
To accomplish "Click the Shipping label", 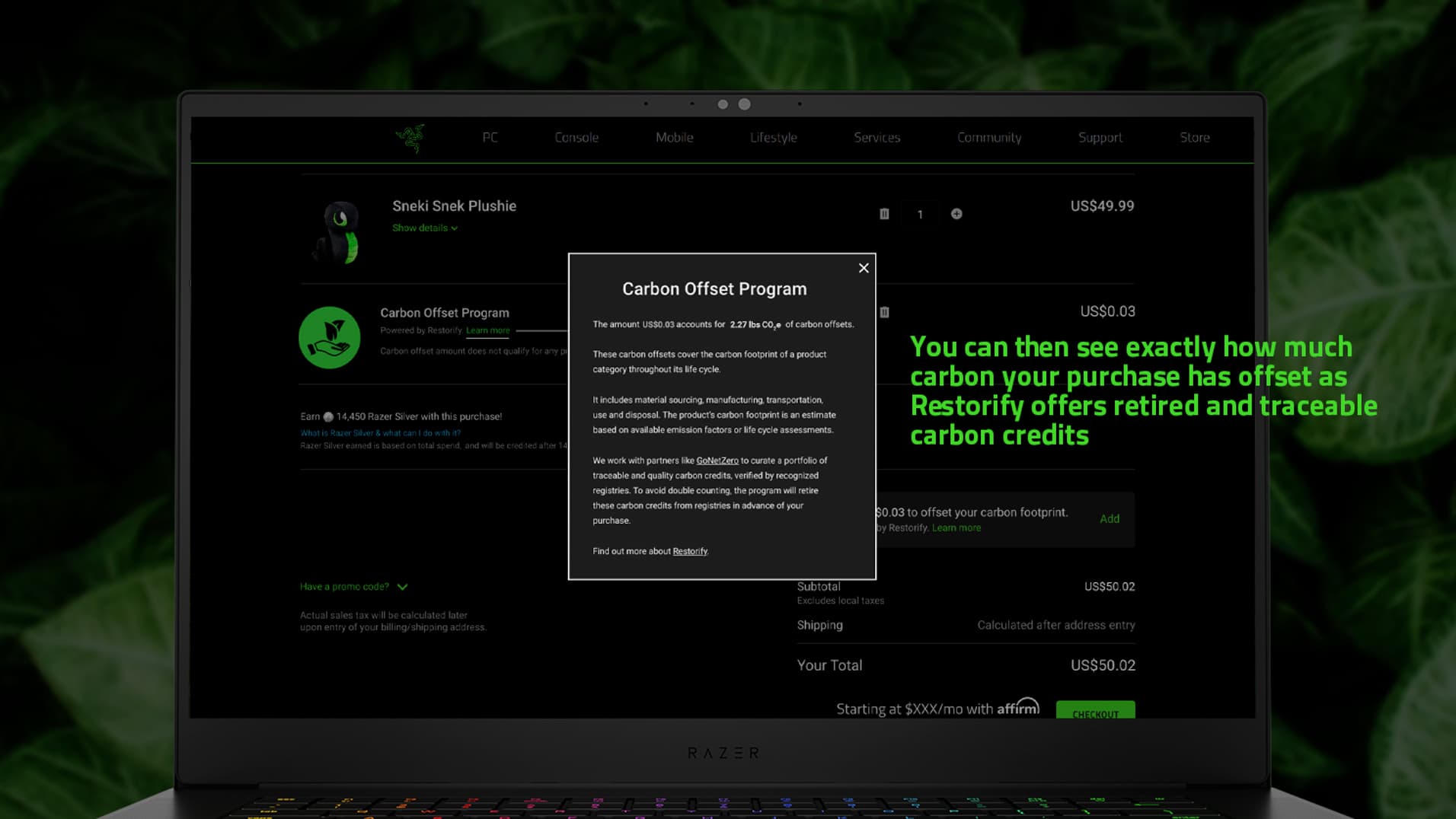I will click(819, 625).
